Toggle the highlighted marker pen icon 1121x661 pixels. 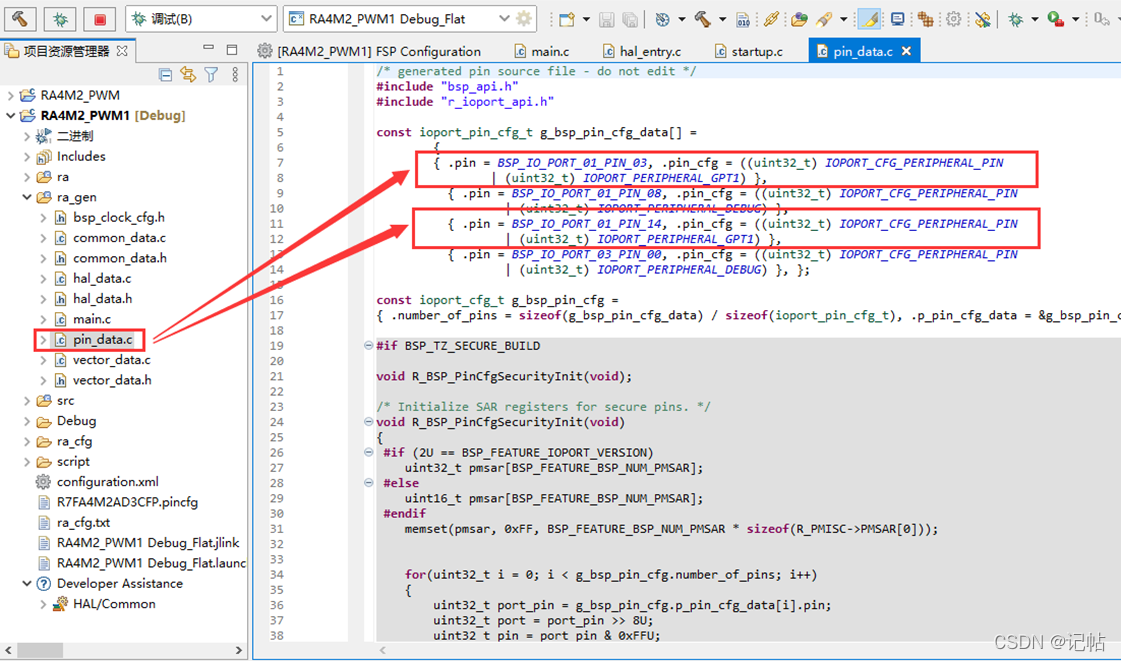click(x=869, y=19)
